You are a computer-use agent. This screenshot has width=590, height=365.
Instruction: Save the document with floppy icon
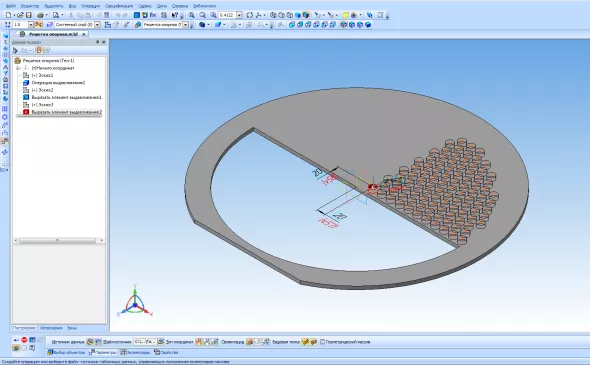28,15
